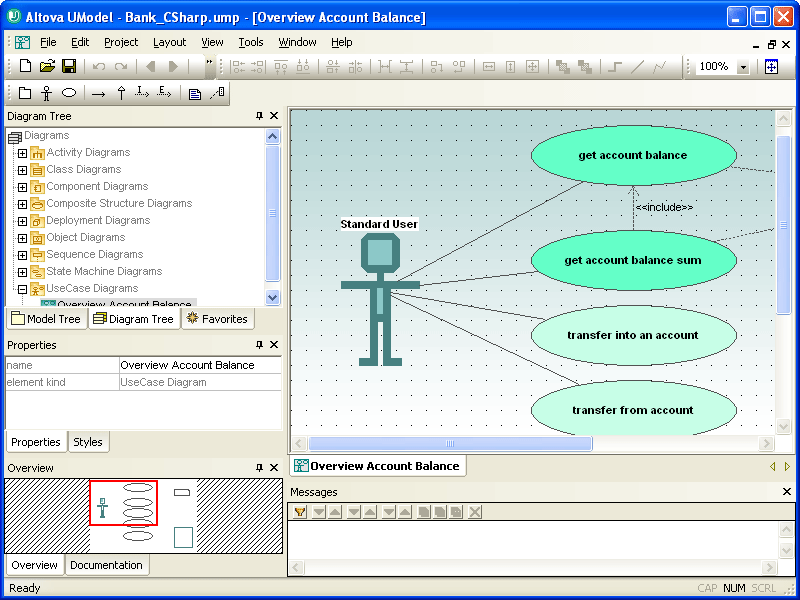
Task: Select the Note tool icon
Action: 195,93
